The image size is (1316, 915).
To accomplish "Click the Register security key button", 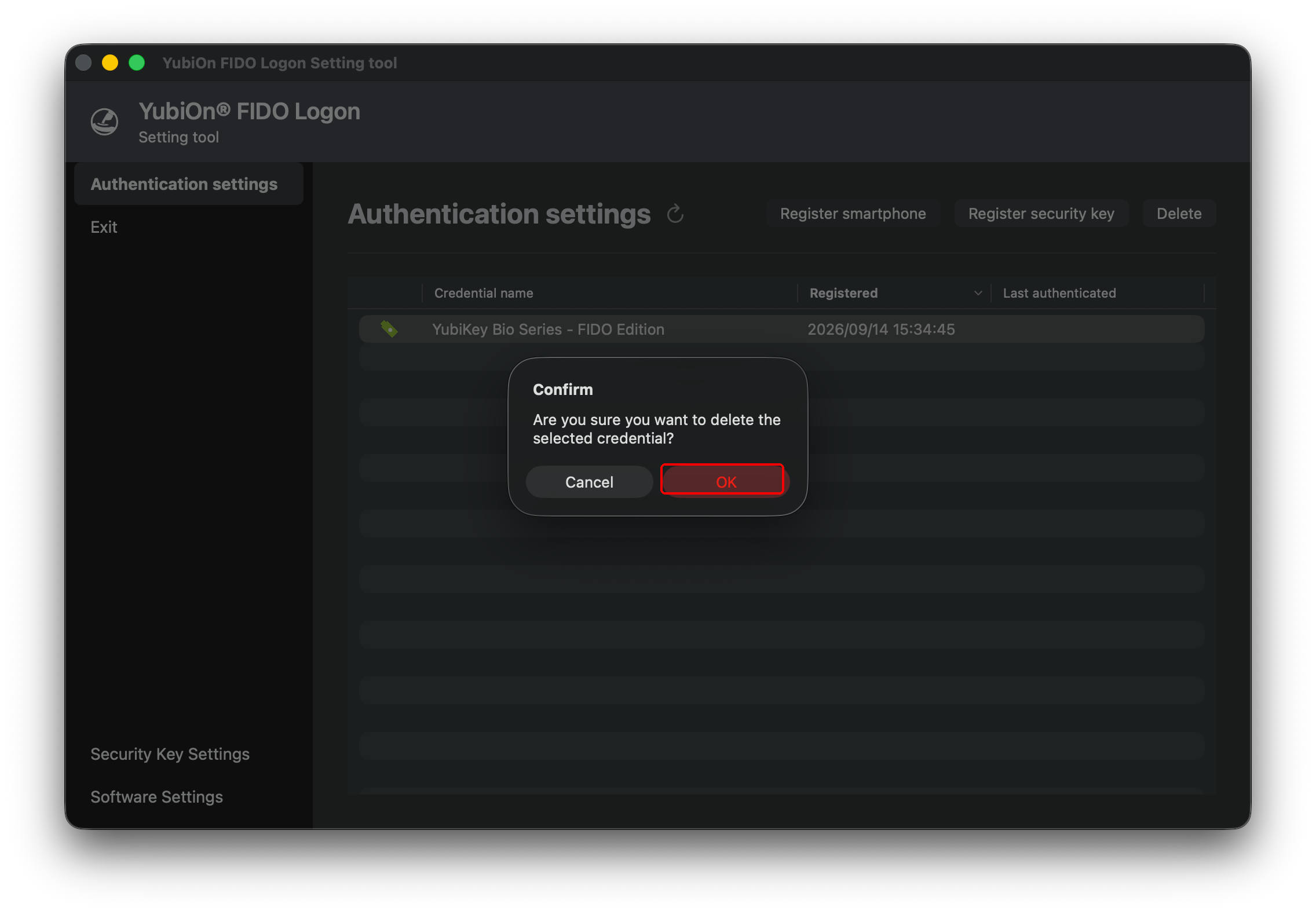I will tap(1041, 214).
